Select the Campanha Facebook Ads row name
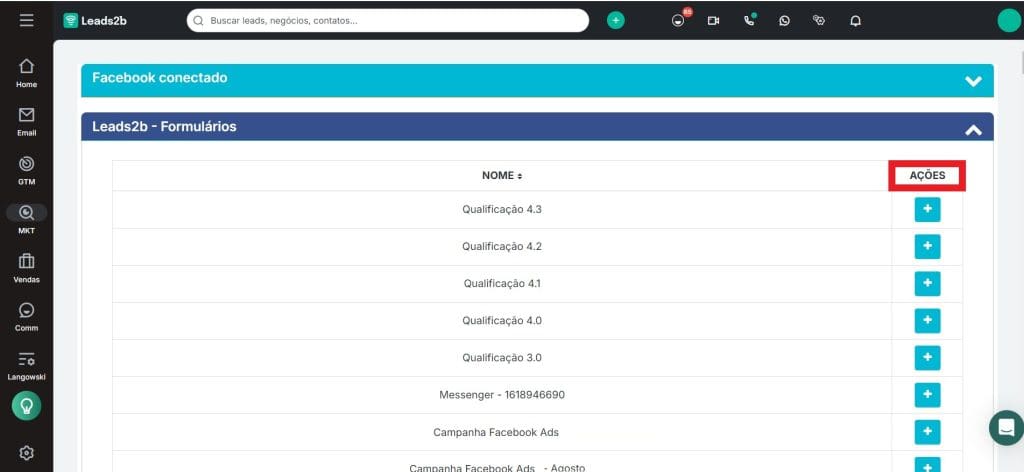 [x=496, y=432]
